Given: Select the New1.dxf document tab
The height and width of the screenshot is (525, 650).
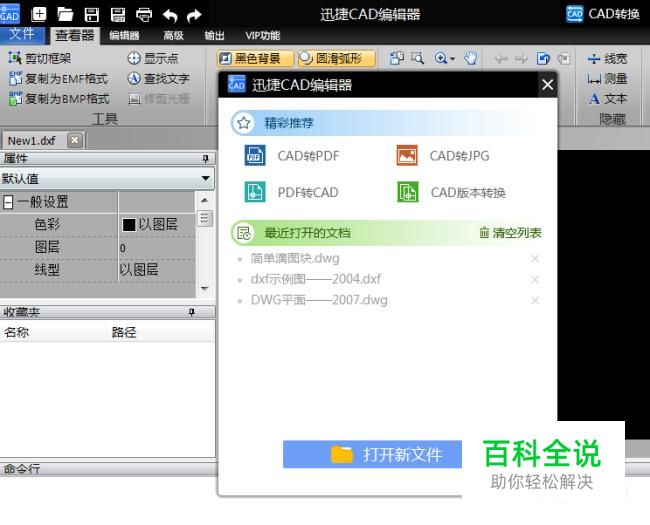Looking at the screenshot, I should [32, 141].
